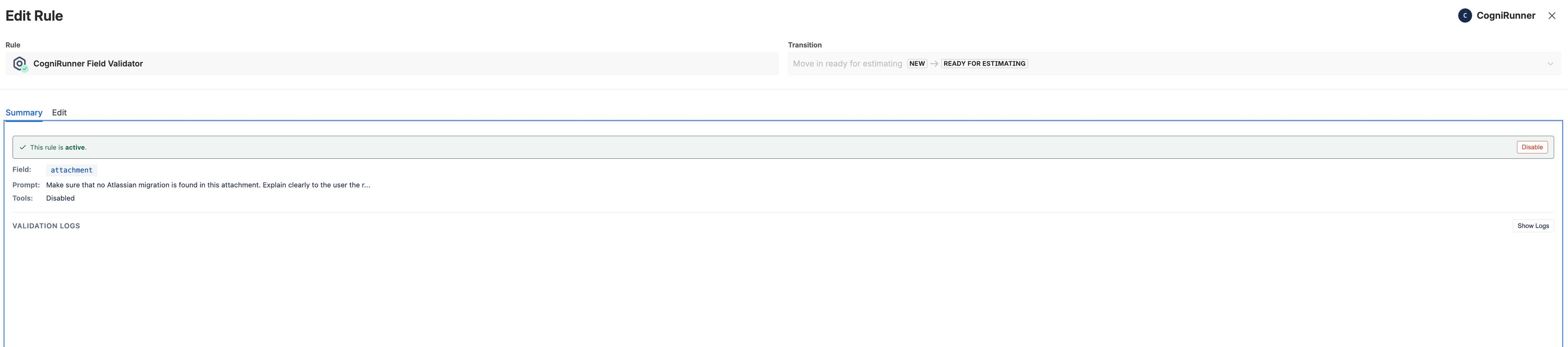The height and width of the screenshot is (347, 1568).
Task: Click the "This rule is active" status message
Action: pyautogui.click(x=58, y=148)
